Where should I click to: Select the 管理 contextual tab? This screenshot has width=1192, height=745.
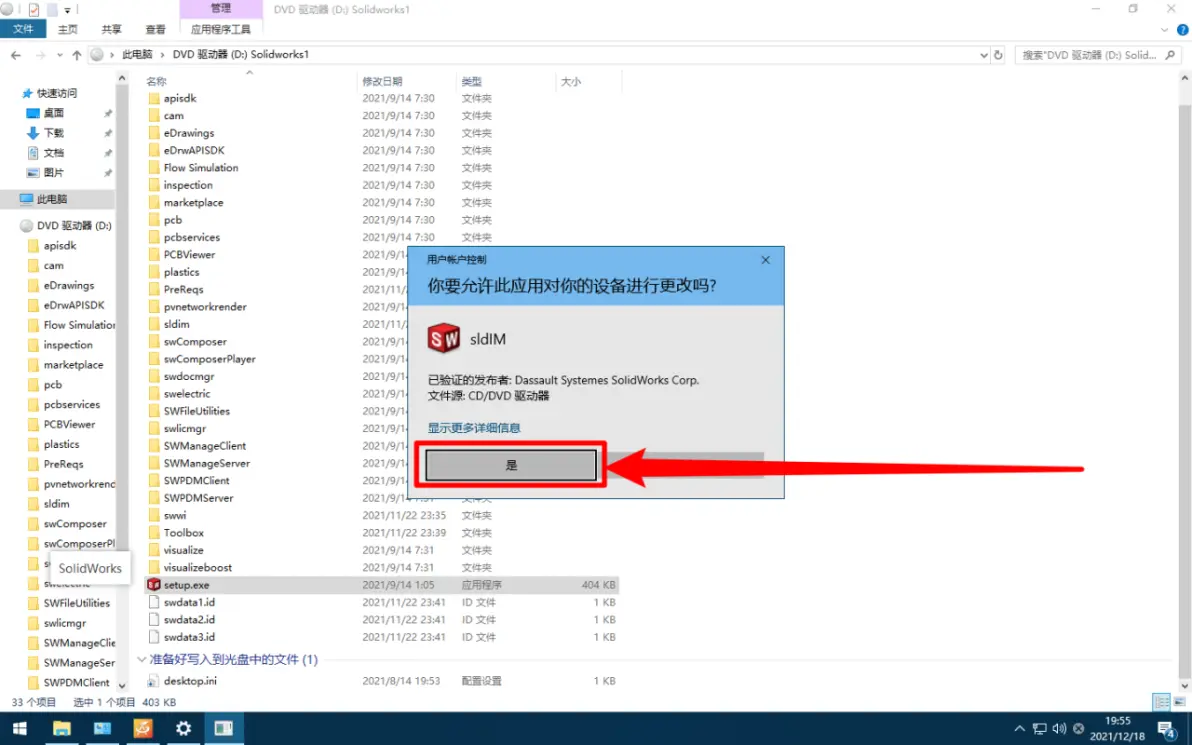pyautogui.click(x=220, y=8)
